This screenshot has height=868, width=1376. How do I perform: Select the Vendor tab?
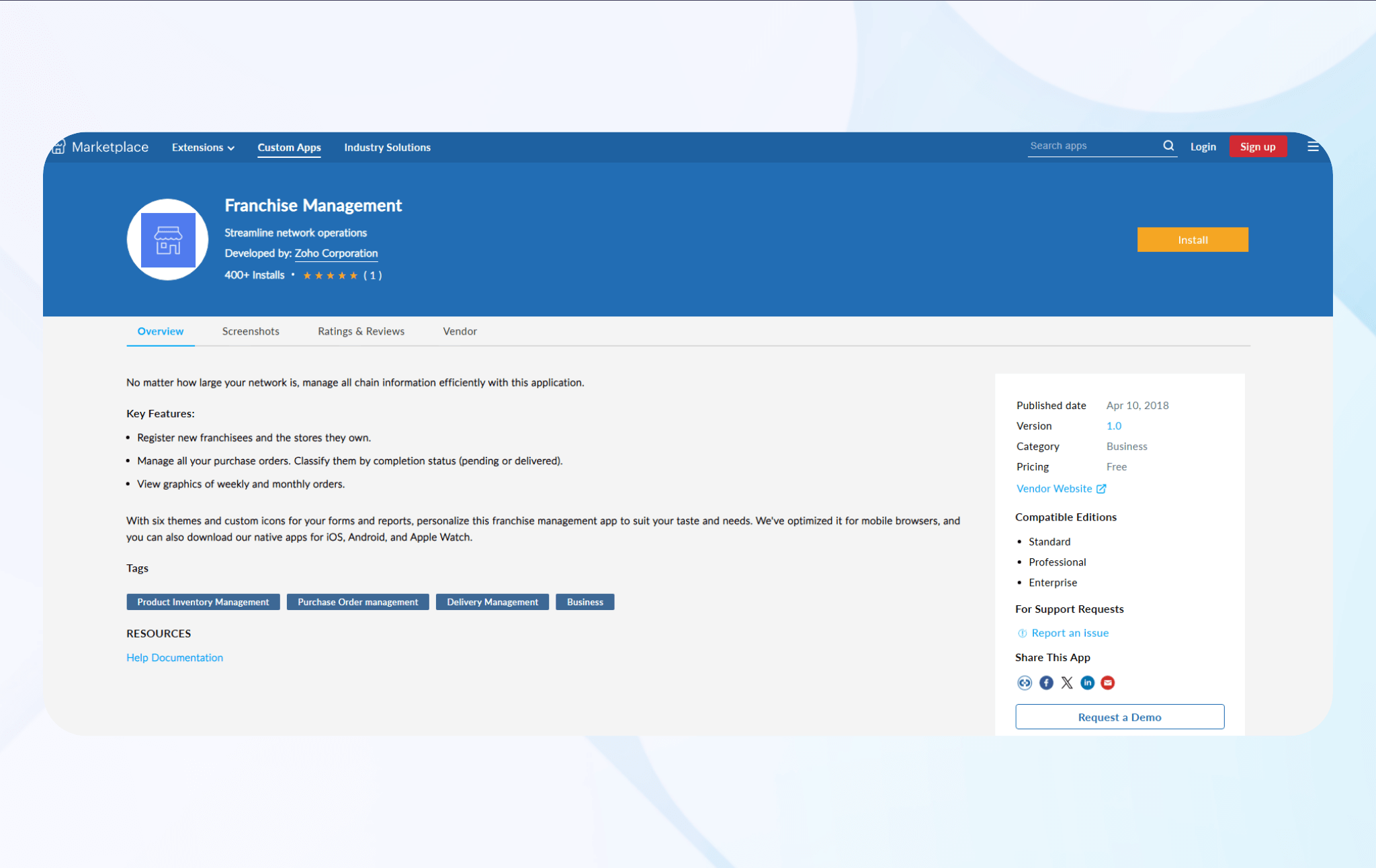tap(460, 331)
